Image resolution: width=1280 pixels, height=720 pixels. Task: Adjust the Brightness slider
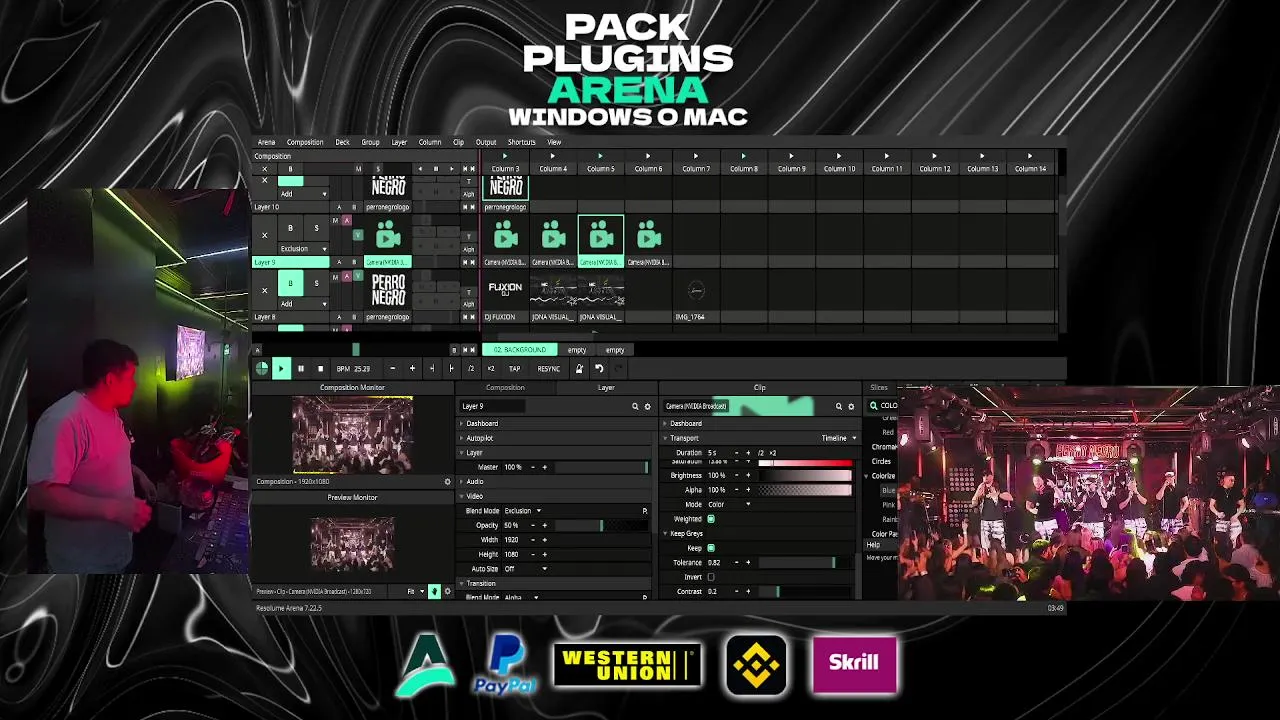[x=805, y=476]
